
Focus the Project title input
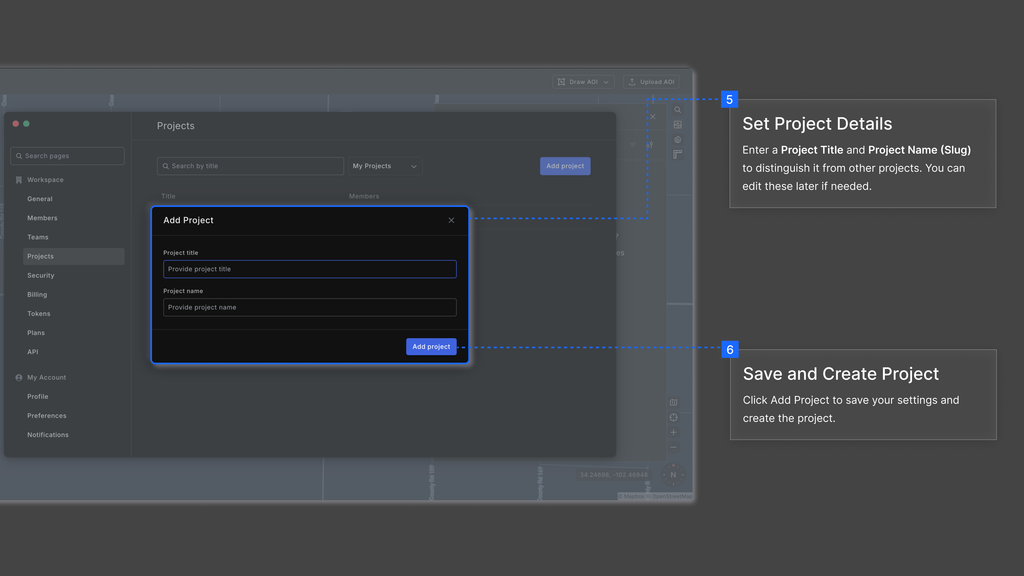click(310, 269)
